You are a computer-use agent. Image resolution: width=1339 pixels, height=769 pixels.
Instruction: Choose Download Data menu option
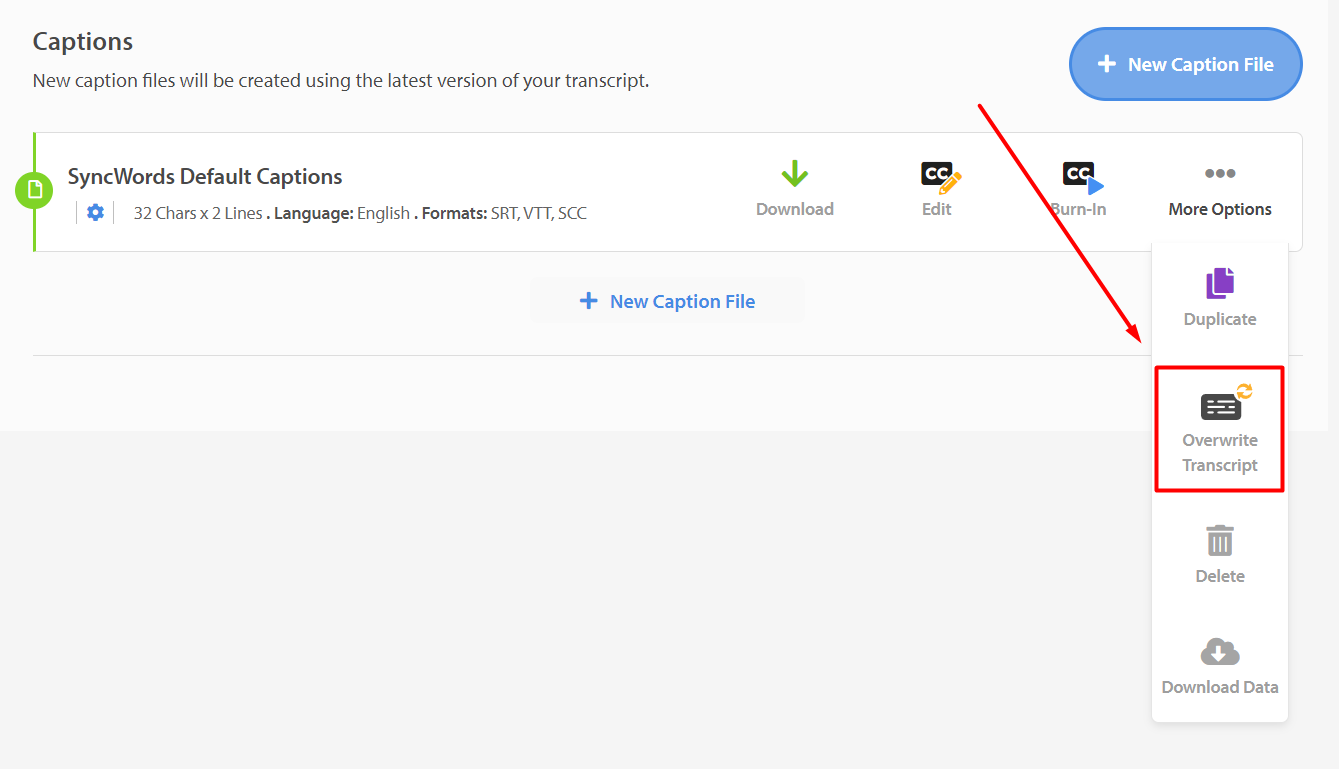point(1220,666)
